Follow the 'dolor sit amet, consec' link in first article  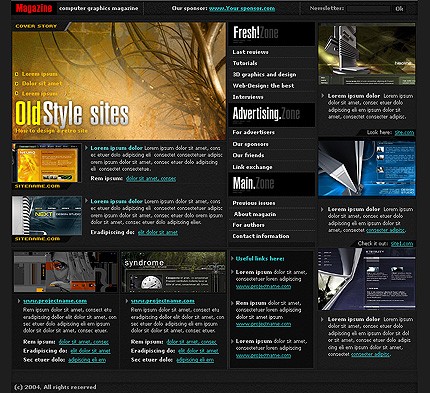point(151,179)
